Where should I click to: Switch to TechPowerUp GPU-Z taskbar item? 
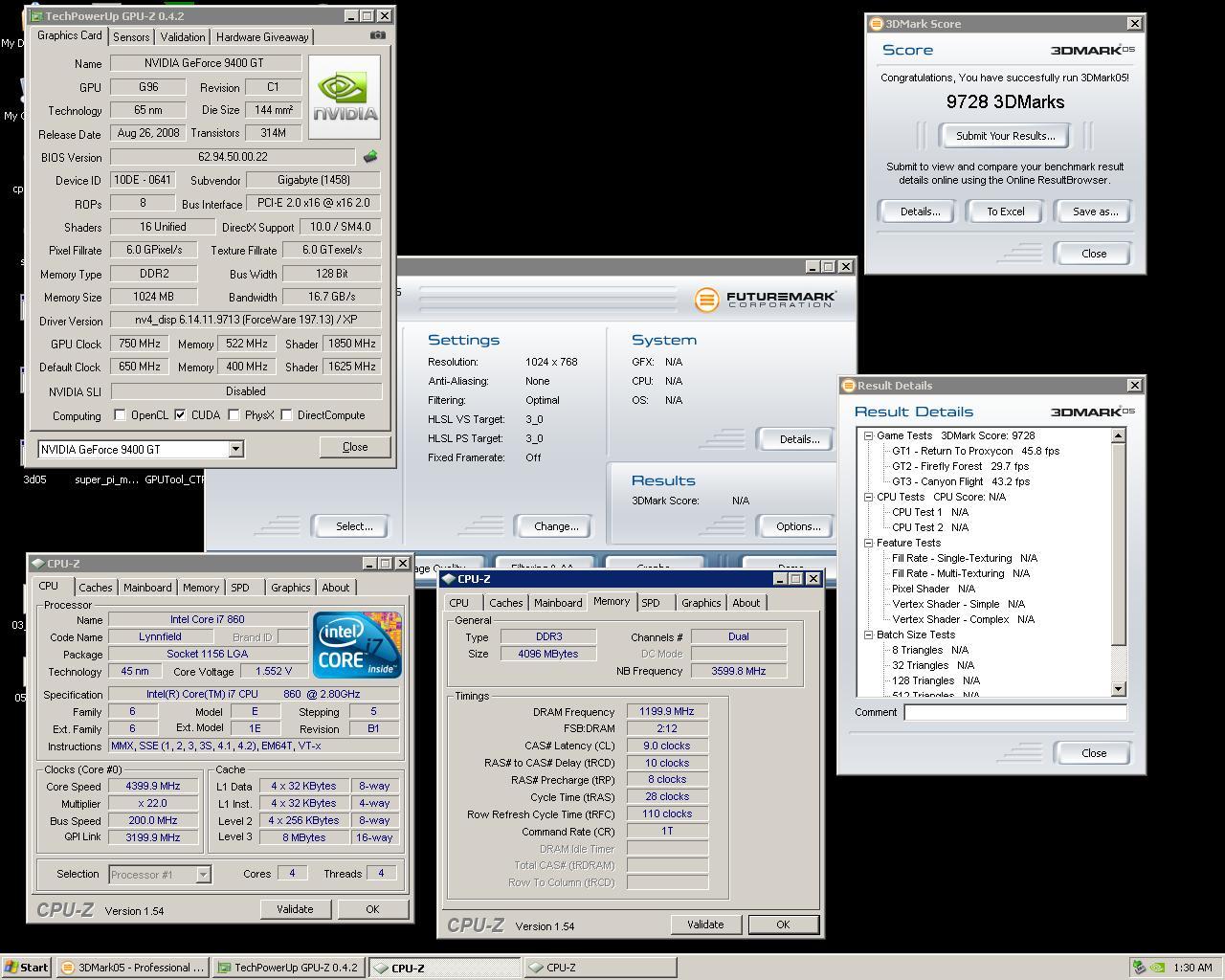289,968
